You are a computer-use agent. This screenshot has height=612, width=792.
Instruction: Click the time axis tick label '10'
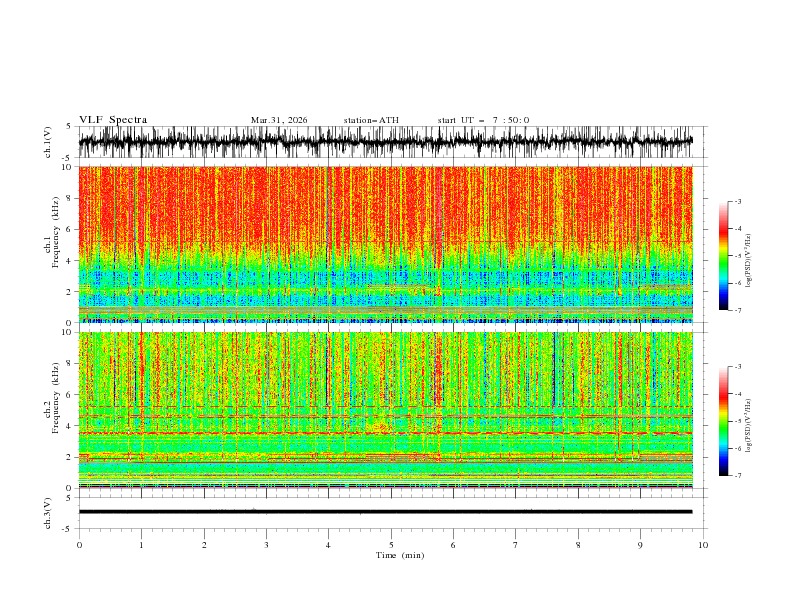coord(703,545)
